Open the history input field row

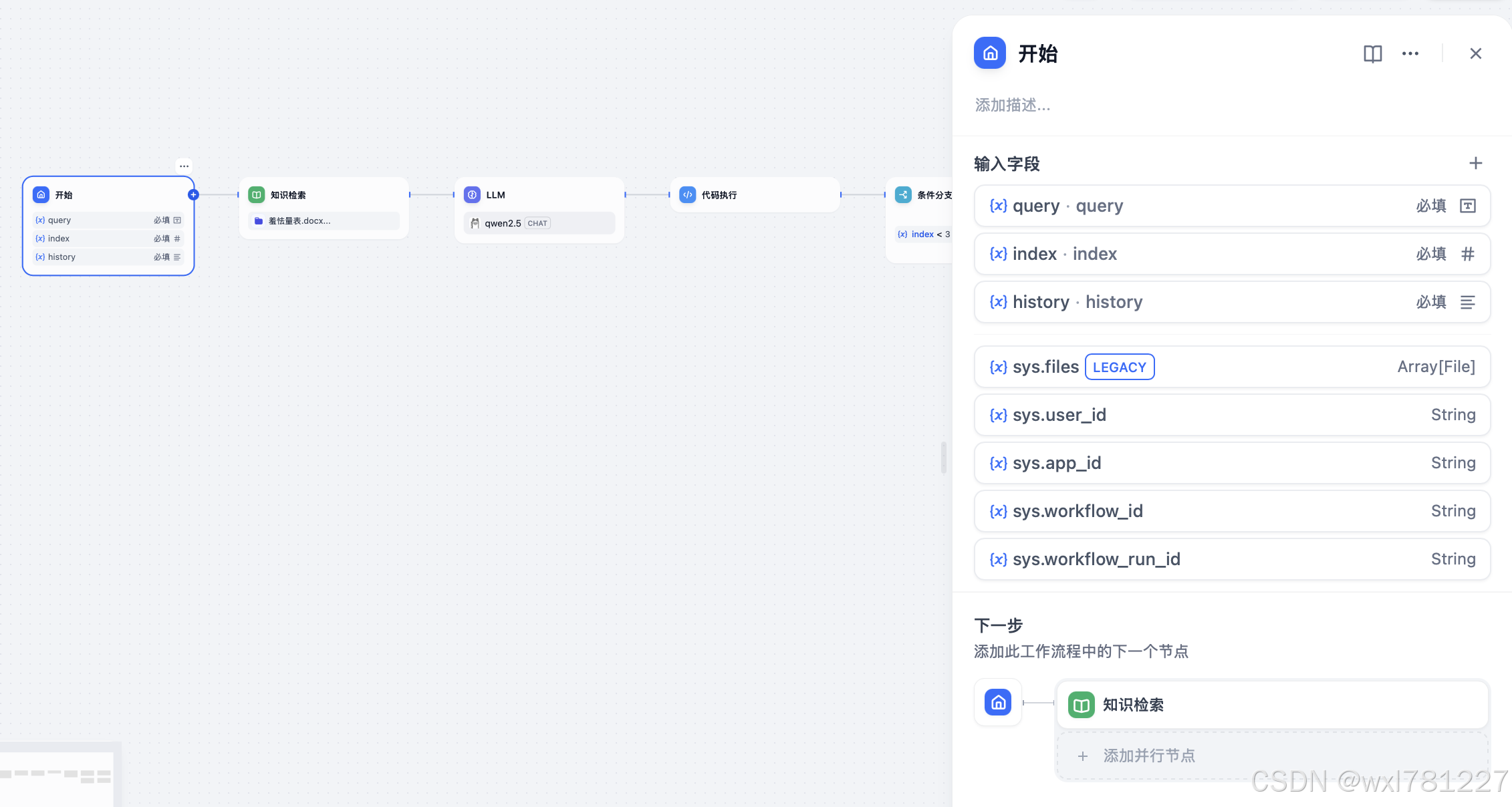(x=1232, y=302)
